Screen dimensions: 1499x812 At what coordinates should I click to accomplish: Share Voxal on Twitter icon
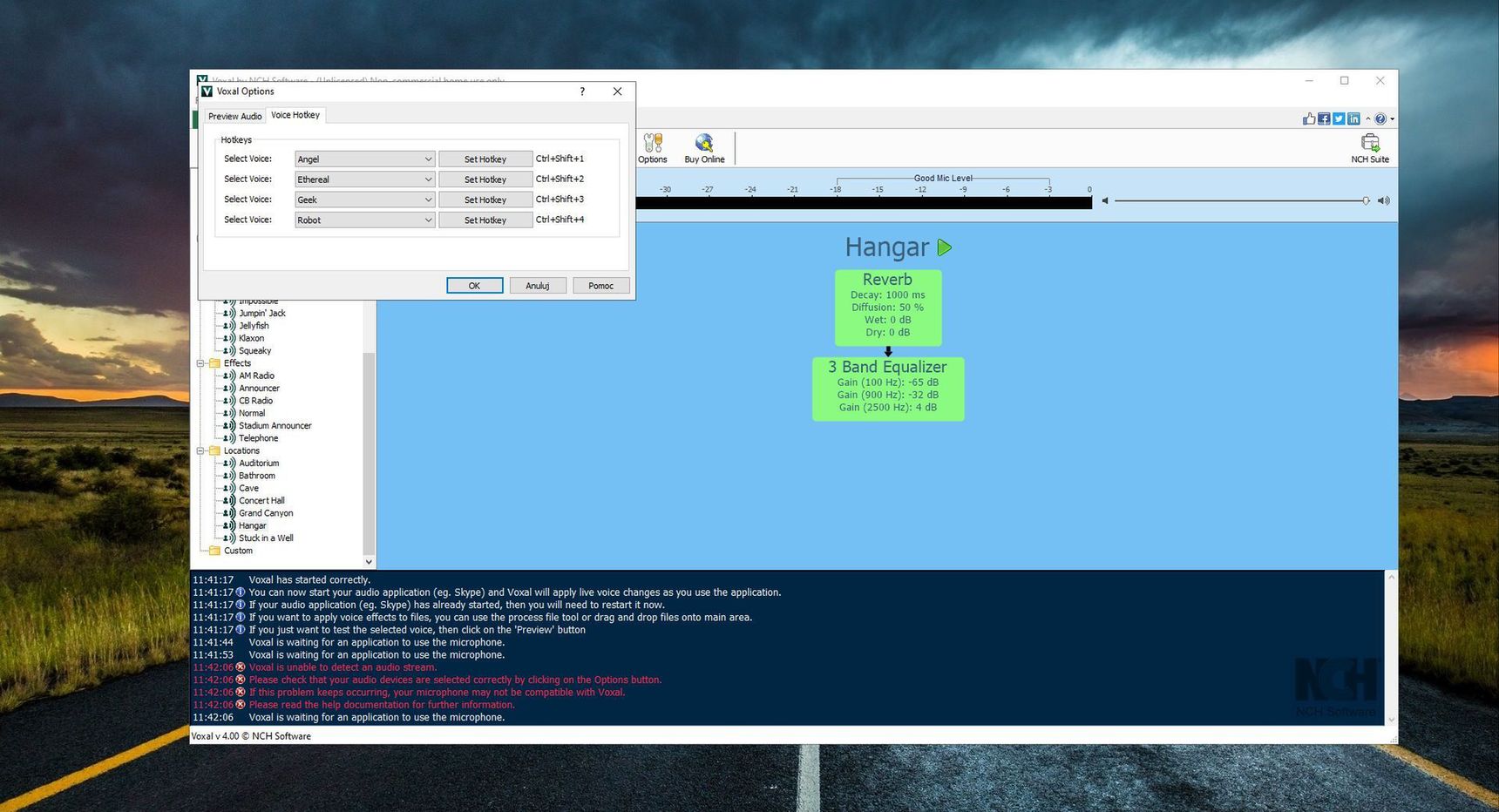point(1338,118)
